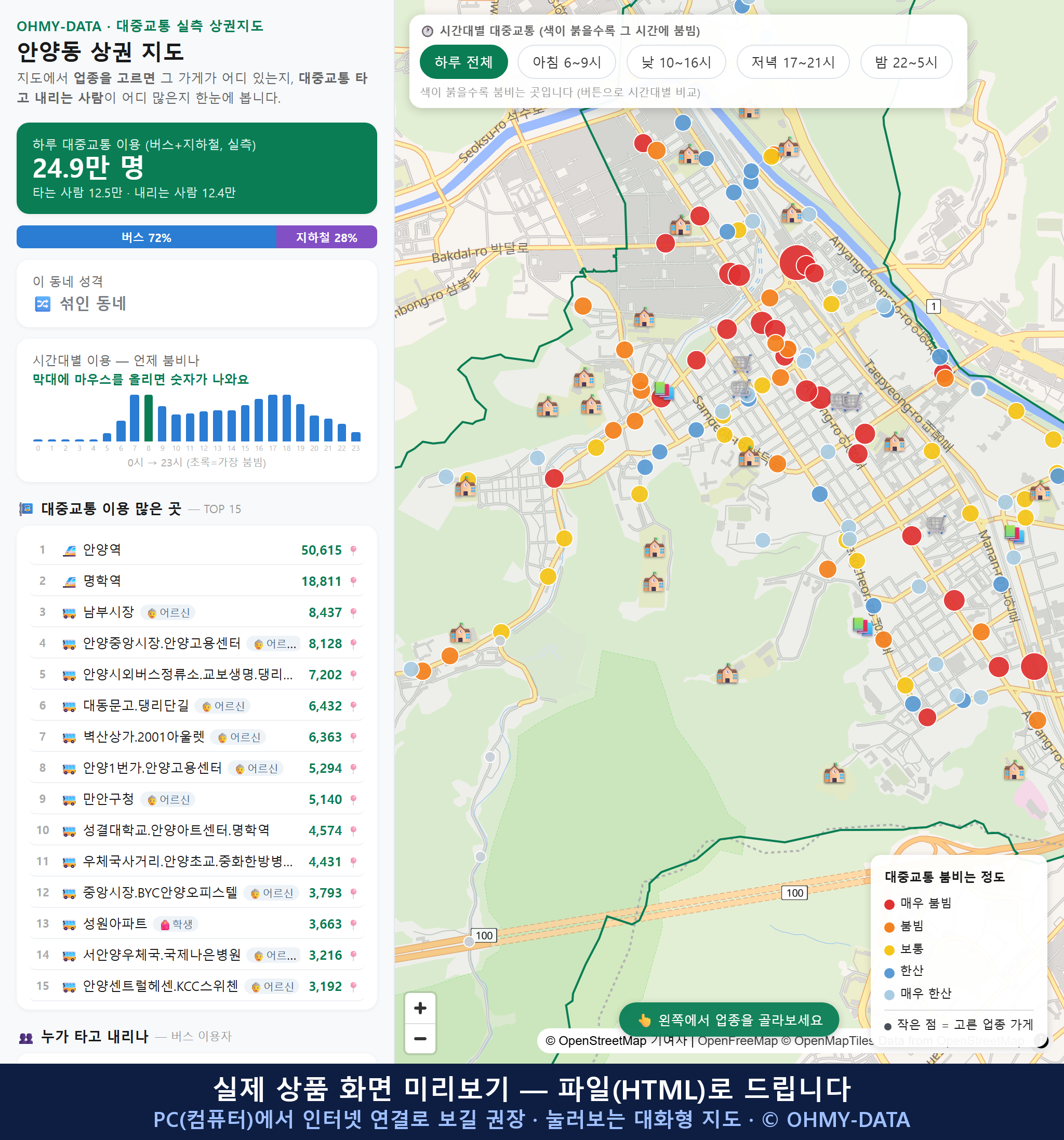Zoom in the map with plus button
Image resolution: width=1064 pixels, height=1140 pixels.
click(420, 1008)
